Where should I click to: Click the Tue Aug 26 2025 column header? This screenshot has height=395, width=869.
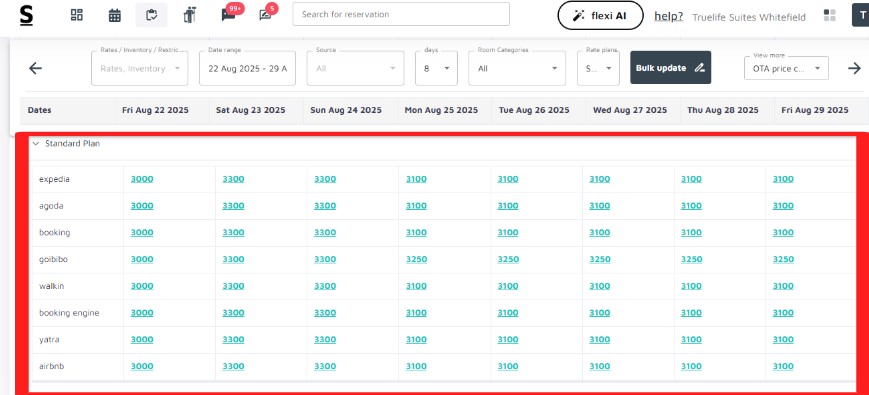pos(534,110)
